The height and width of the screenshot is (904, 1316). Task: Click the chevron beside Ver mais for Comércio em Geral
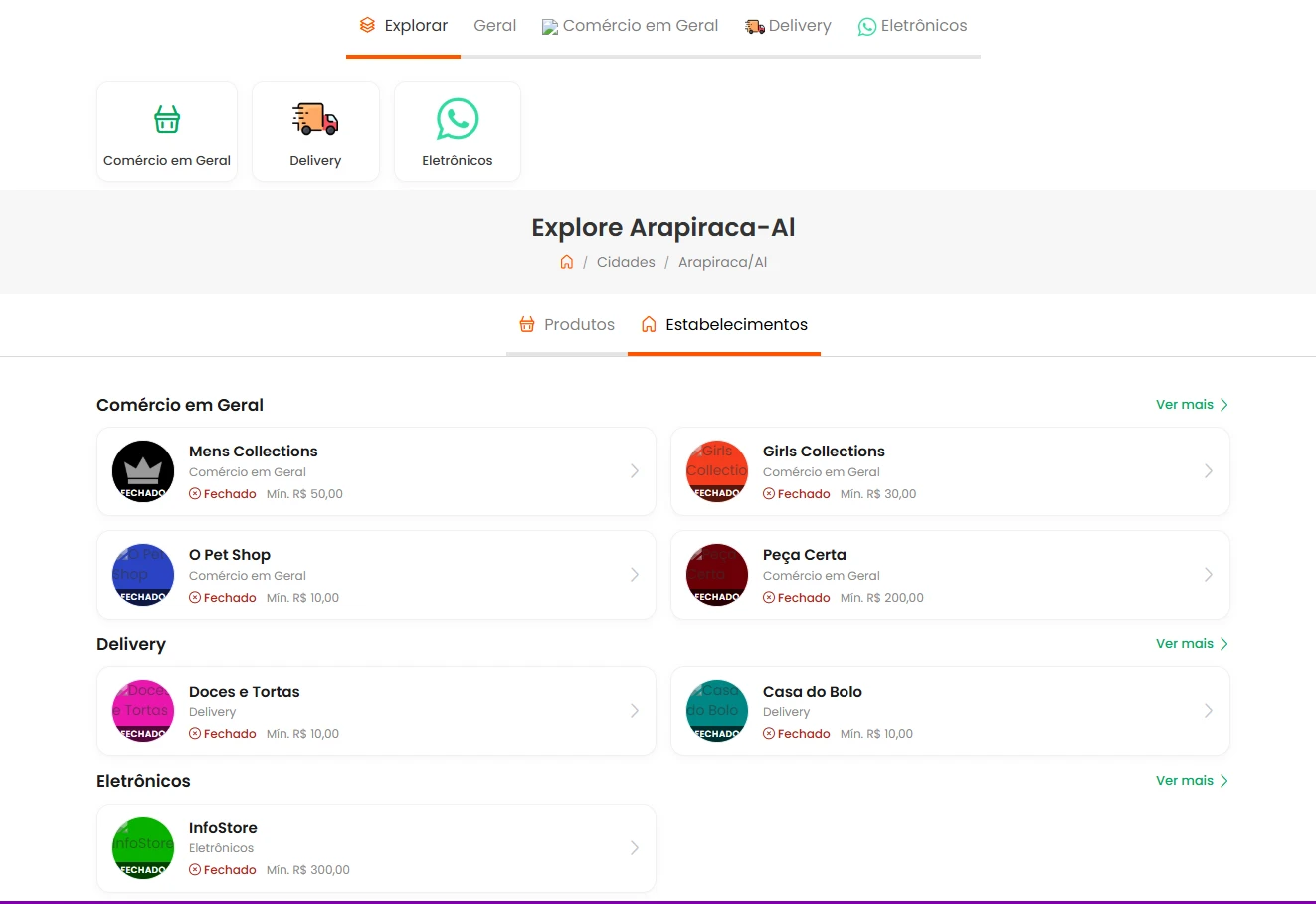(1224, 405)
